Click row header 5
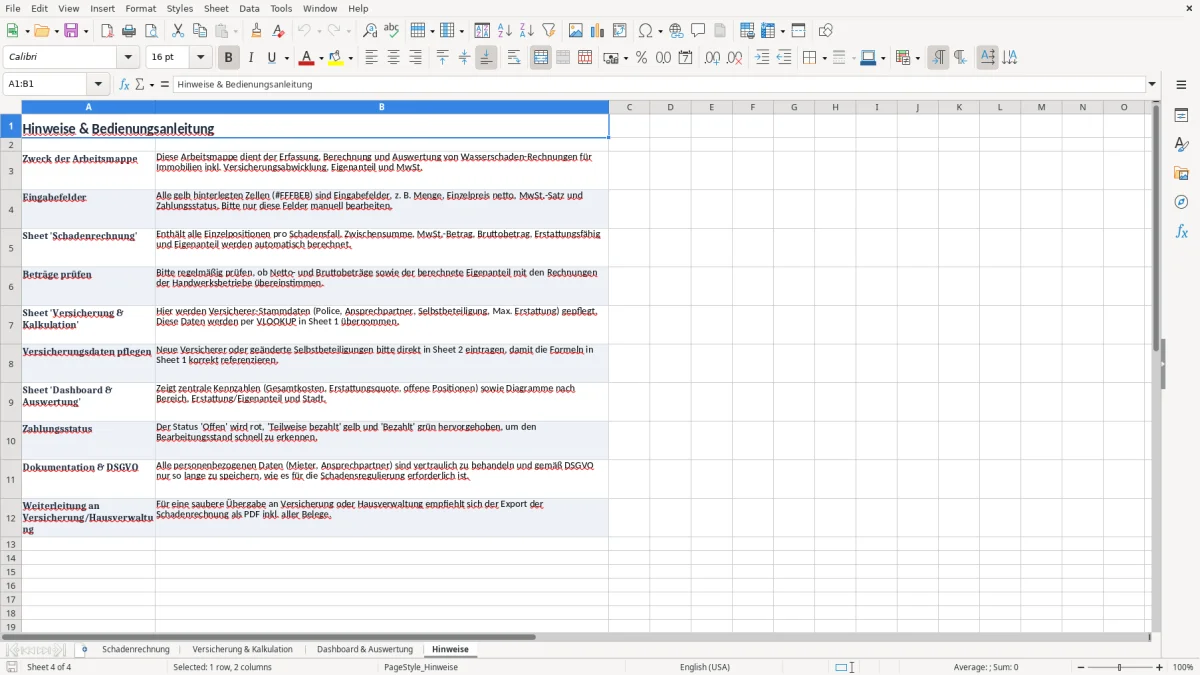1200x675 pixels. pyautogui.click(x=11, y=248)
